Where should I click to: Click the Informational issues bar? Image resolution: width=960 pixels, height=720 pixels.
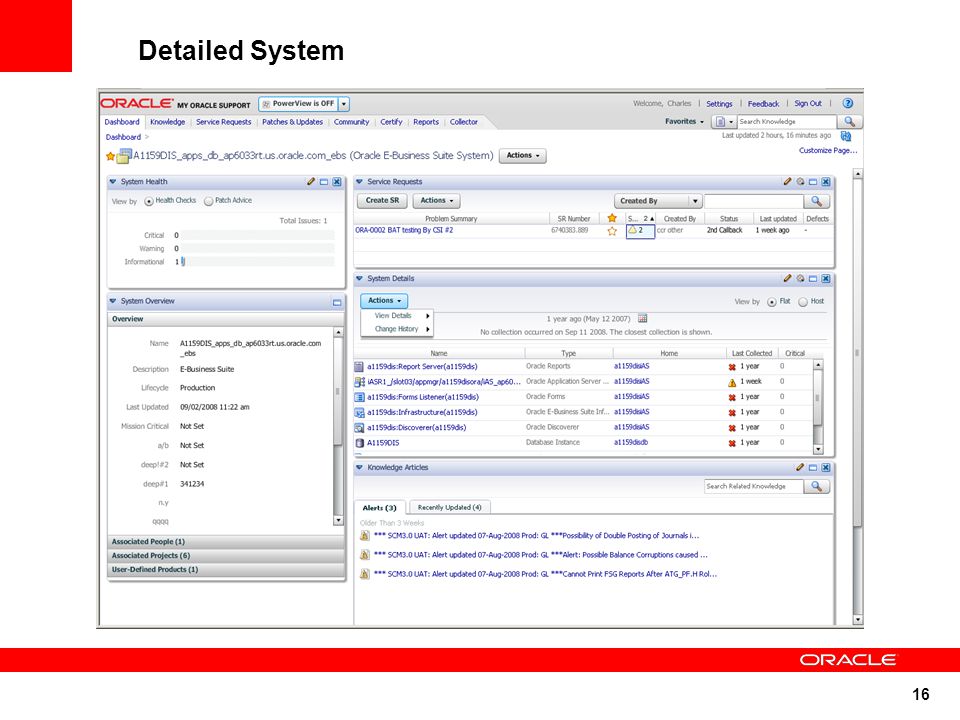(257, 262)
